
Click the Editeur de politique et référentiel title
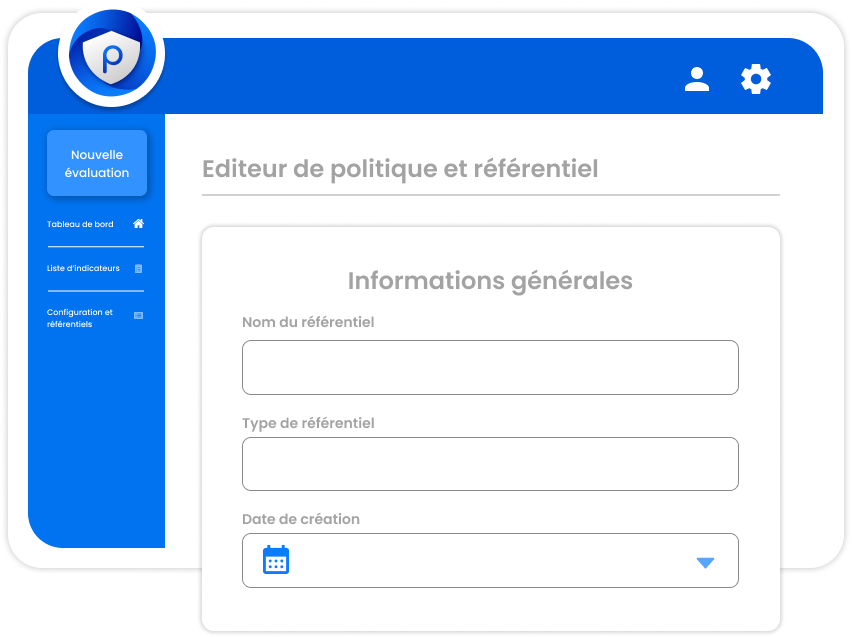[400, 168]
